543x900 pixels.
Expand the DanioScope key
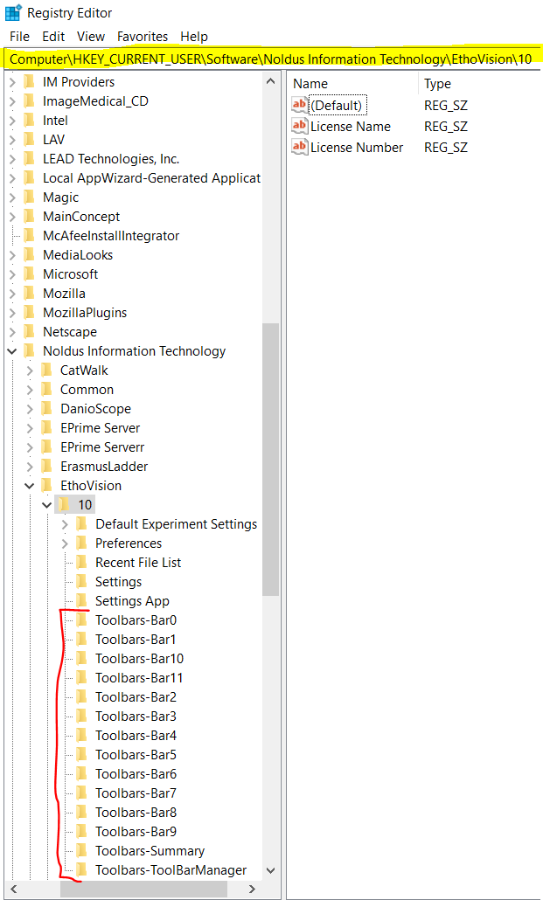click(x=30, y=409)
